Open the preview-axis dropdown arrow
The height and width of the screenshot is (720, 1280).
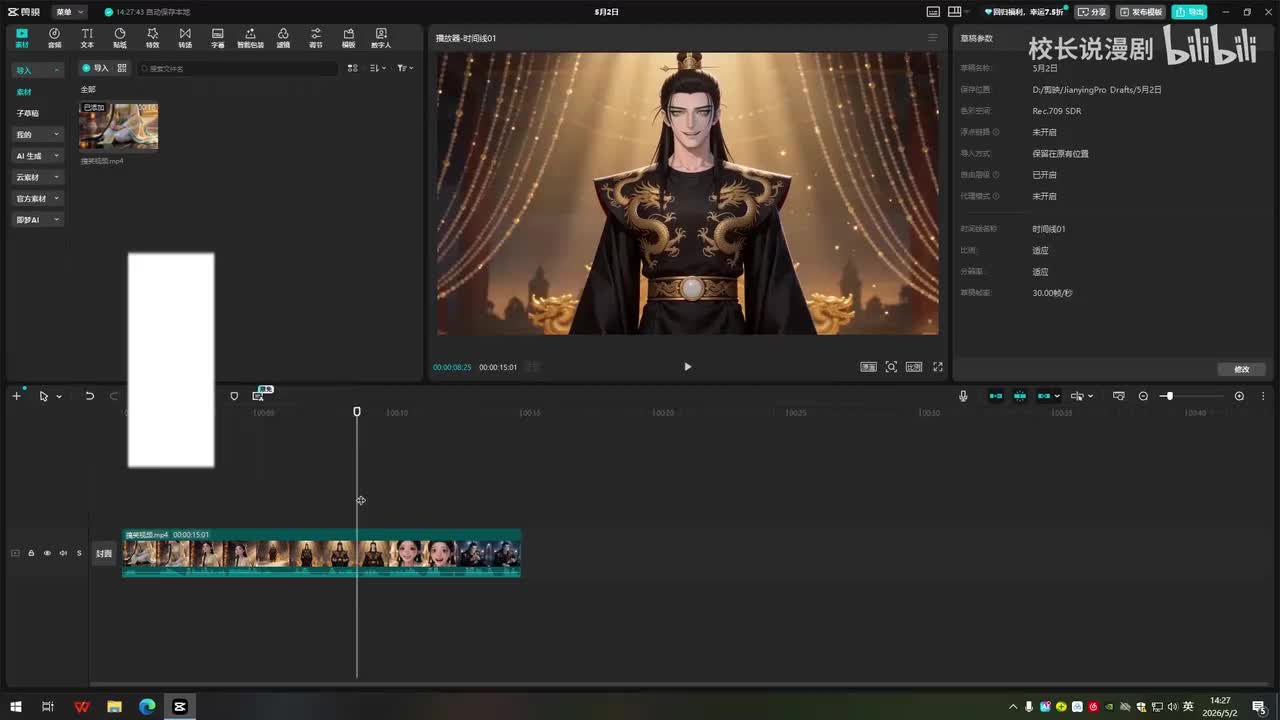[x=1090, y=396]
